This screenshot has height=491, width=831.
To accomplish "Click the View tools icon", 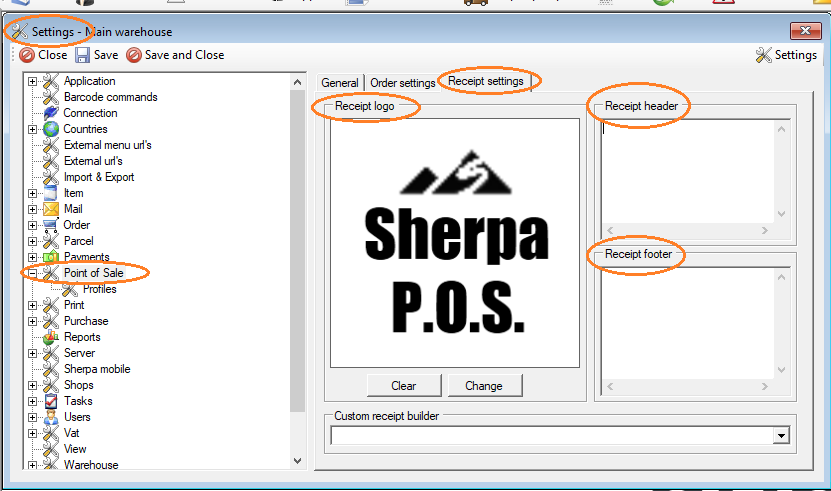I will 51,449.
